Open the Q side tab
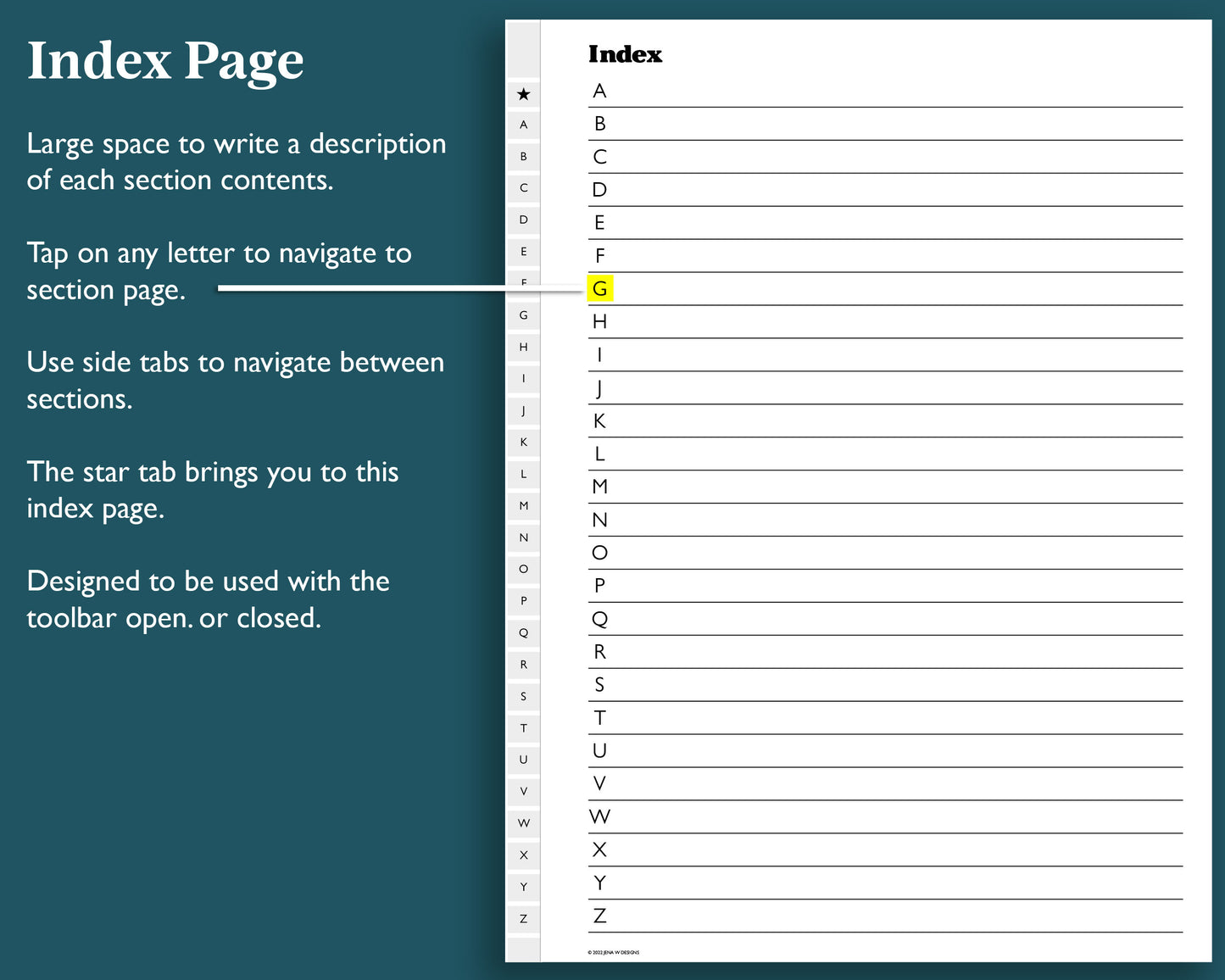 523,633
